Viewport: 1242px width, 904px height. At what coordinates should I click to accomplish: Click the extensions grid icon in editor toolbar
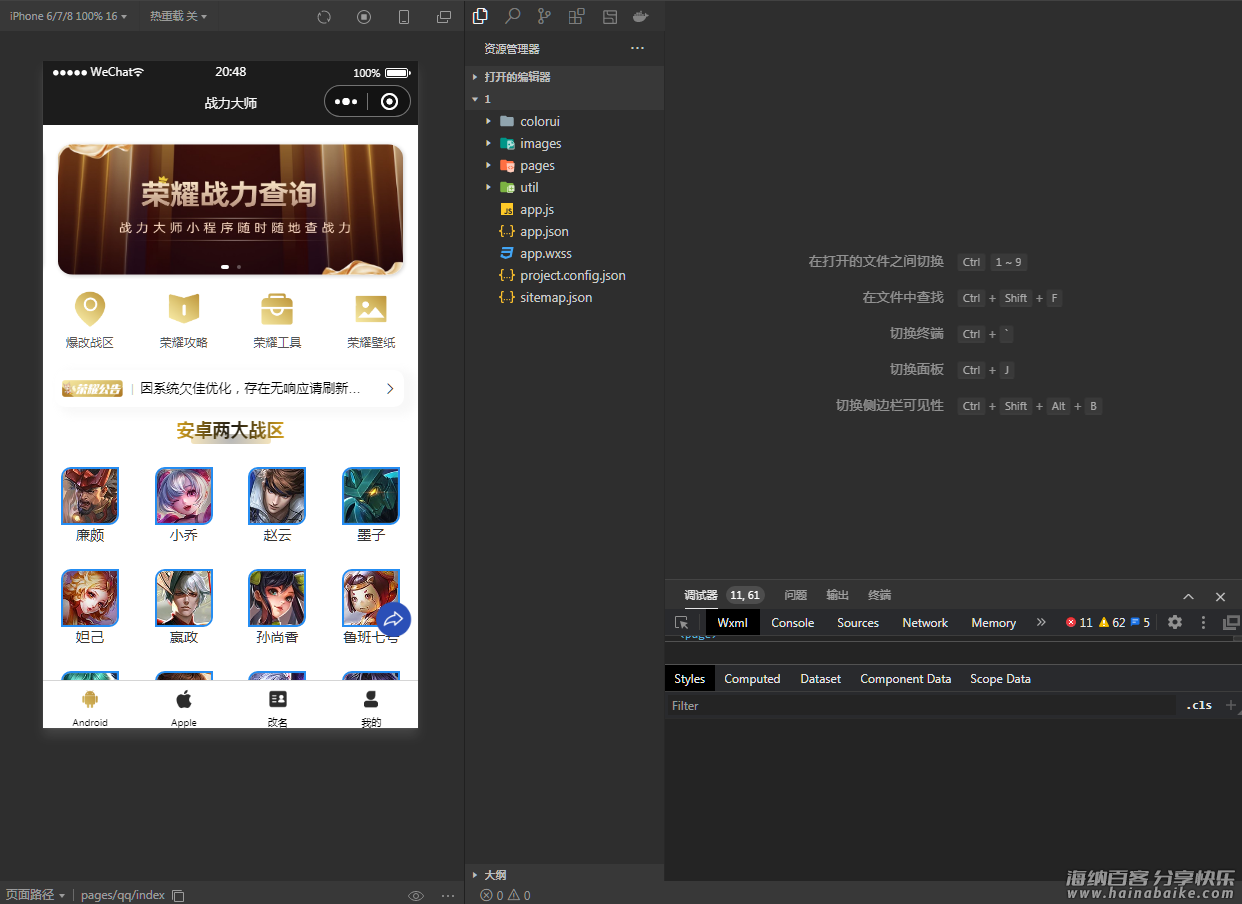tap(576, 16)
